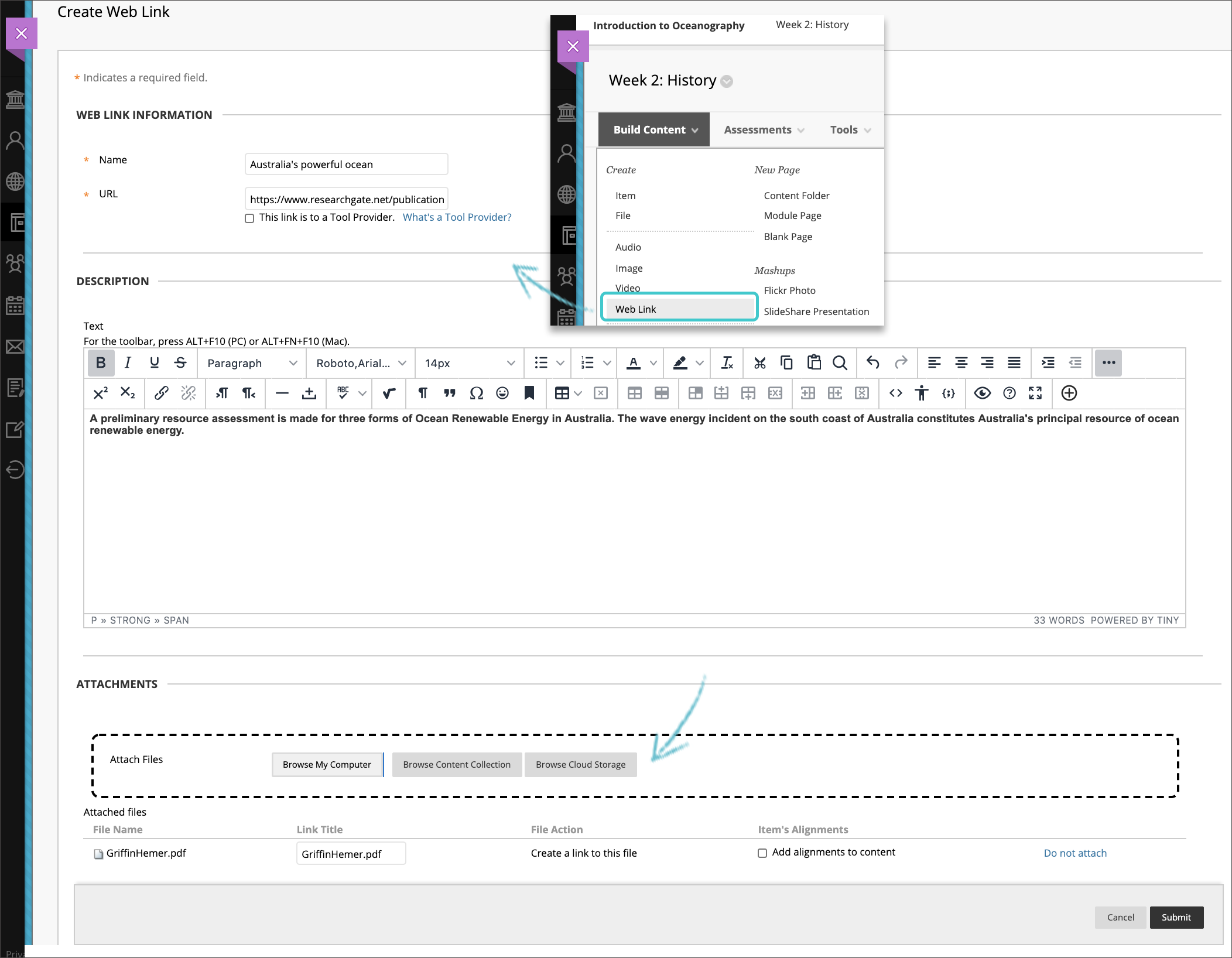Screen dimensions: 1232x958
Task: Click the Underline formatting icon
Action: pyautogui.click(x=155, y=363)
